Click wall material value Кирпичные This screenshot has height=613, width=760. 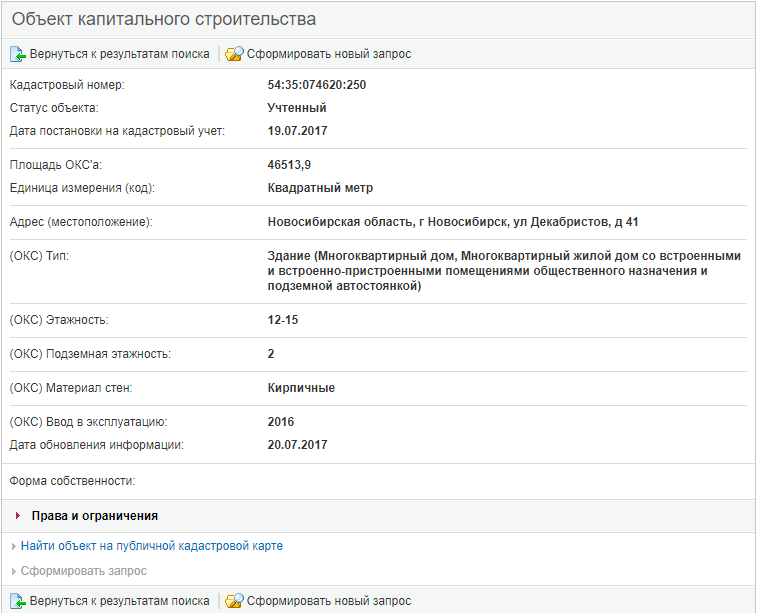pos(301,388)
